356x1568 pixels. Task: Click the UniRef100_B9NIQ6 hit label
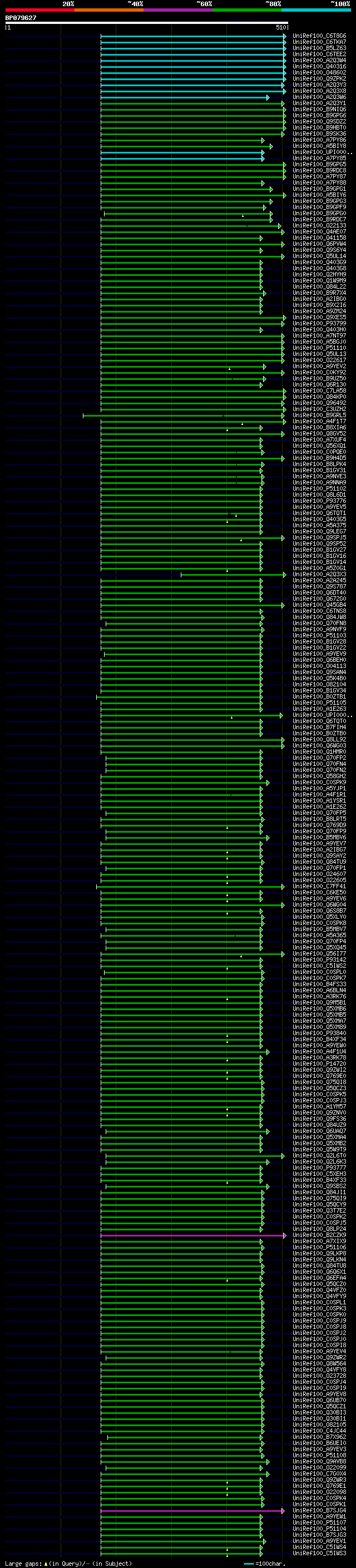click(319, 110)
